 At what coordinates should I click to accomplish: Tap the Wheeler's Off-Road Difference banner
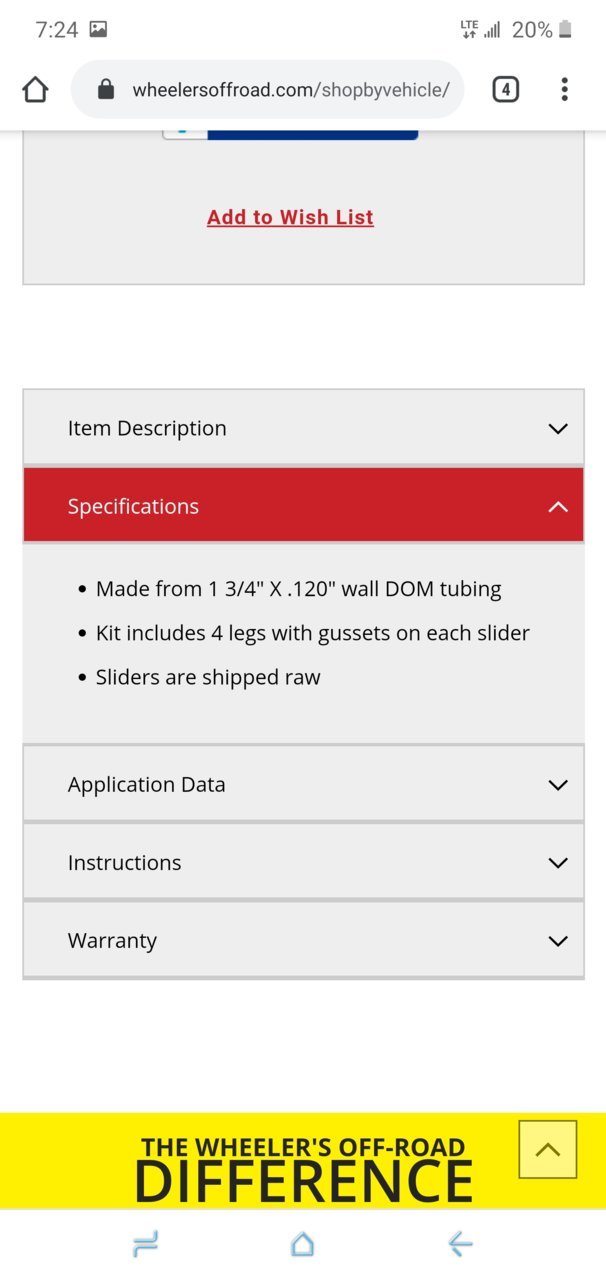tap(303, 1161)
